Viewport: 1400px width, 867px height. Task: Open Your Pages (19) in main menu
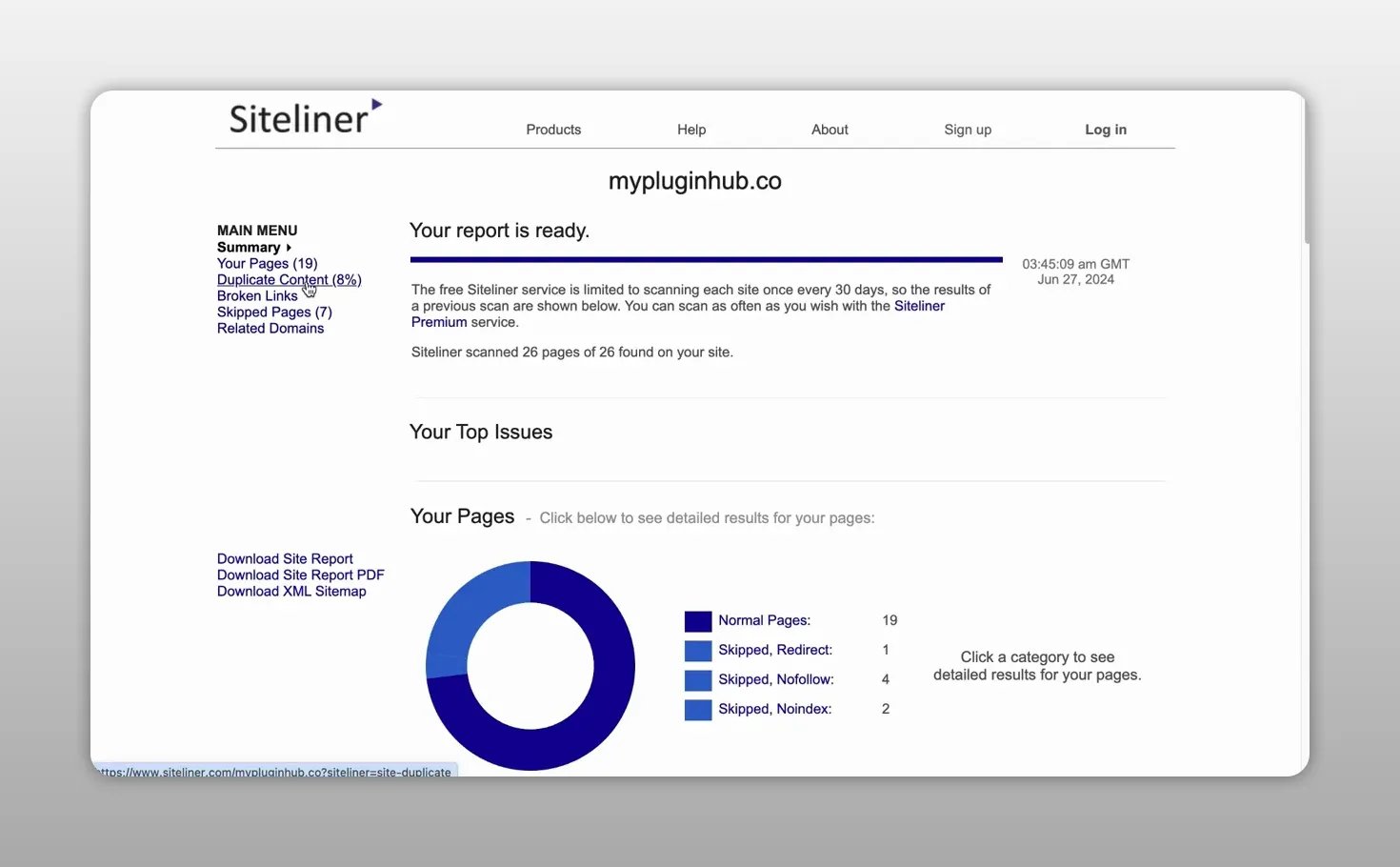click(x=268, y=264)
